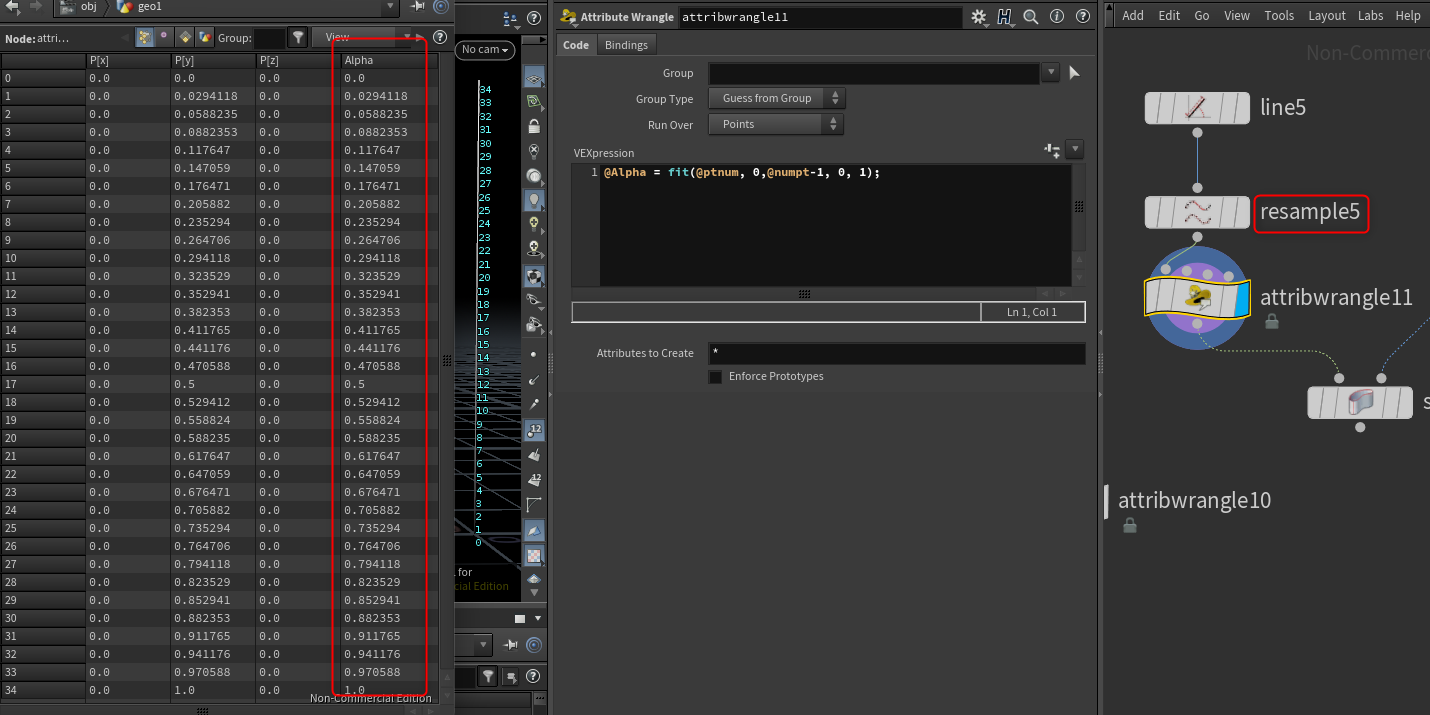
Task: Open the Add menu in network editor
Action: [1133, 15]
